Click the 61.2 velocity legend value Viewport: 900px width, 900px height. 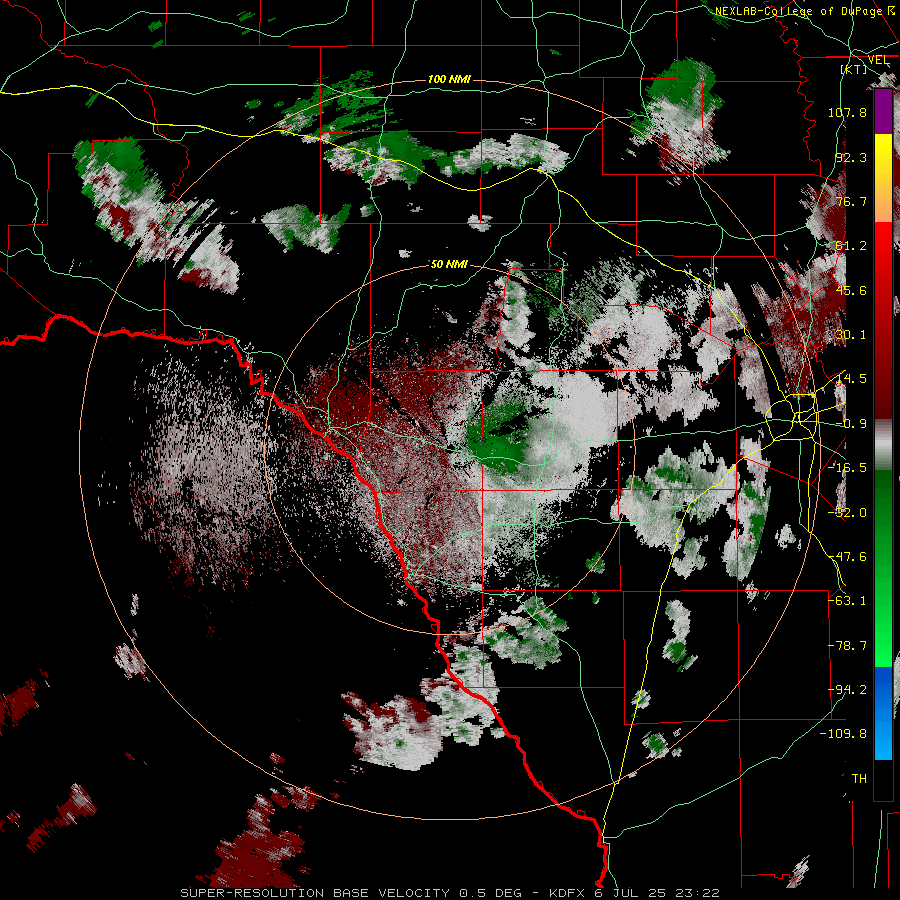click(851, 246)
